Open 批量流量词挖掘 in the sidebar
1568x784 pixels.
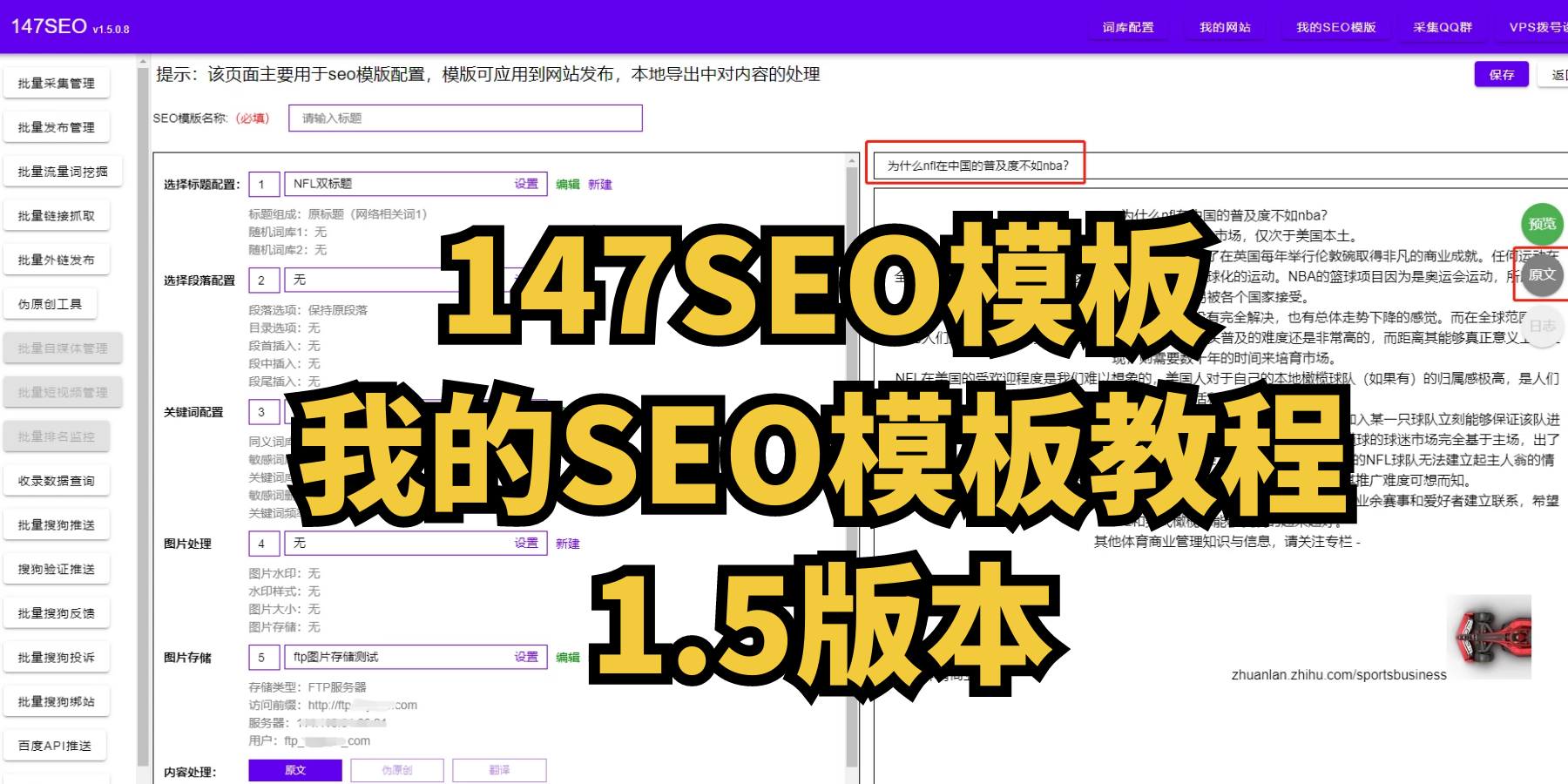click(x=63, y=172)
